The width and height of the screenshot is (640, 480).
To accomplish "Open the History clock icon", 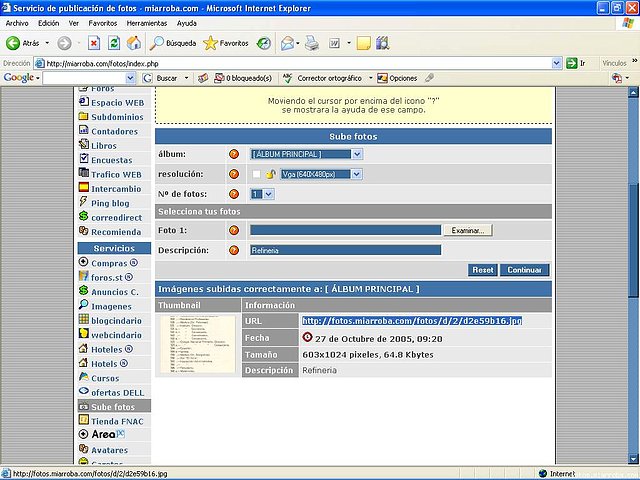I will point(264,43).
